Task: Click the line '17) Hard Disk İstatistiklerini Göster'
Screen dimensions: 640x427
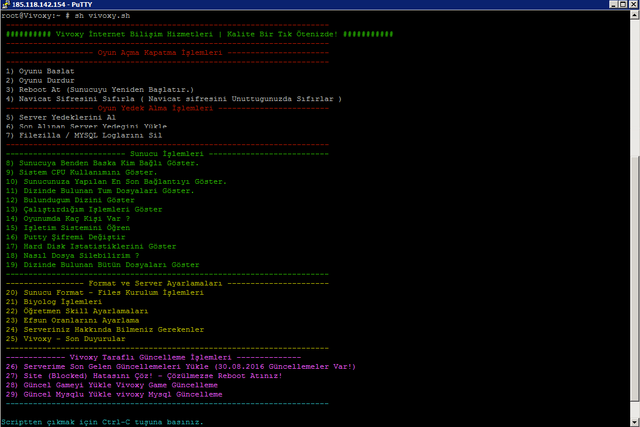Action: click(x=91, y=247)
